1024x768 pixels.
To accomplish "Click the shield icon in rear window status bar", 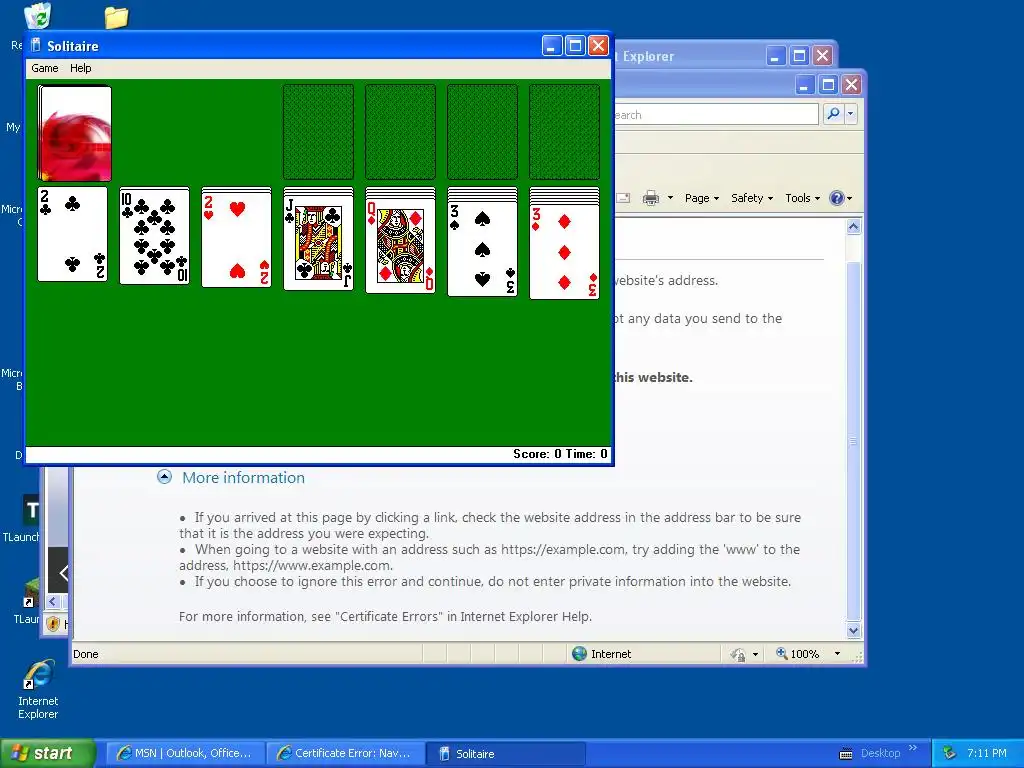I will [x=54, y=624].
